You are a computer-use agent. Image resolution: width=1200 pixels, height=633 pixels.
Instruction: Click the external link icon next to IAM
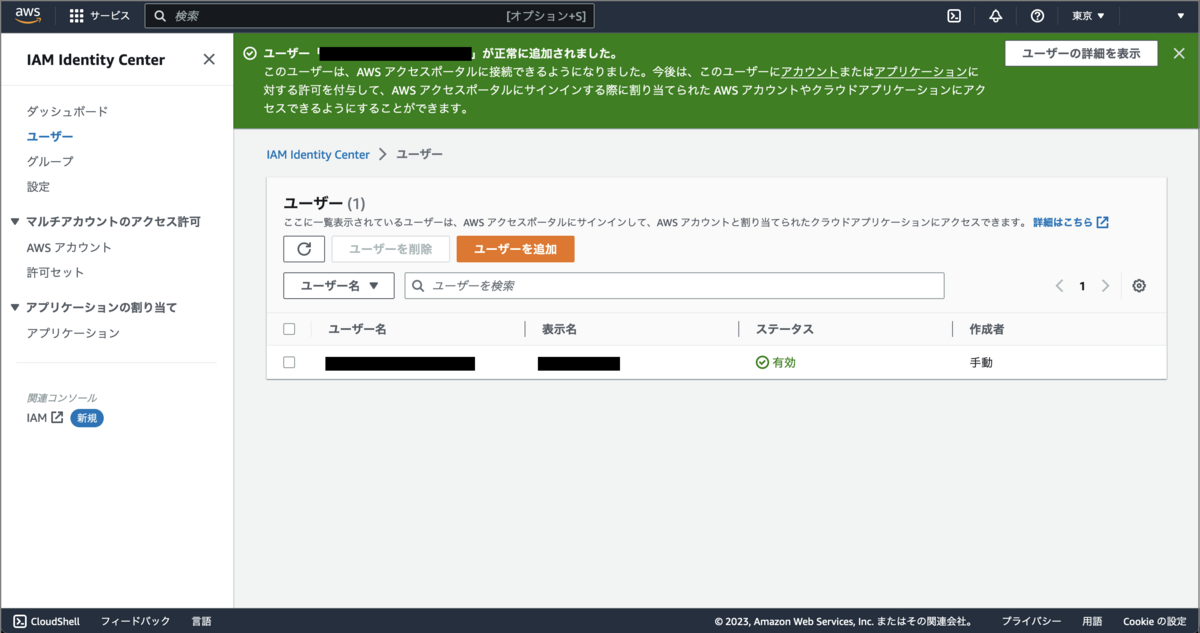click(57, 418)
